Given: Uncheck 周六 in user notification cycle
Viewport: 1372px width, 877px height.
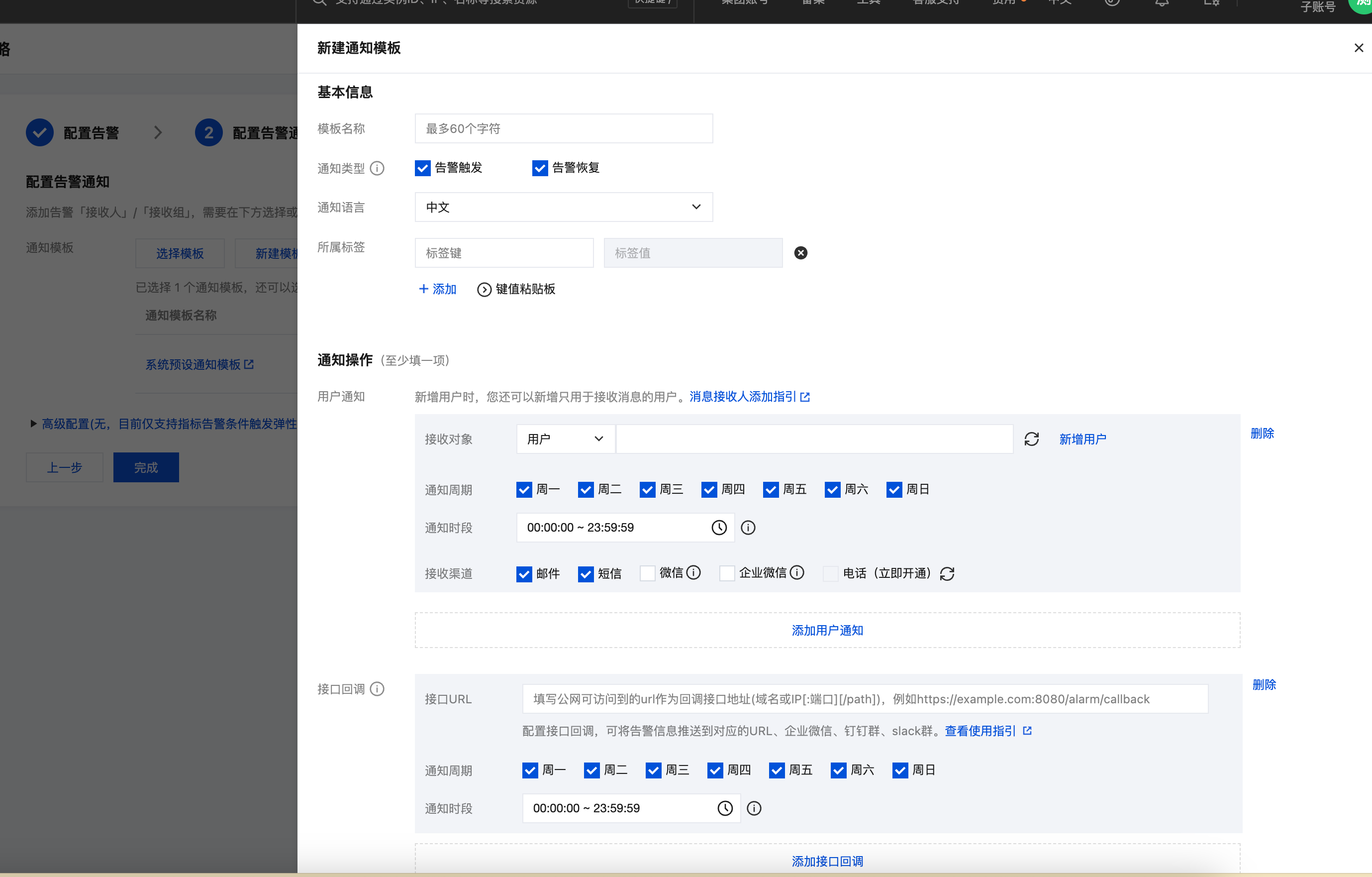Looking at the screenshot, I should pyautogui.click(x=832, y=489).
